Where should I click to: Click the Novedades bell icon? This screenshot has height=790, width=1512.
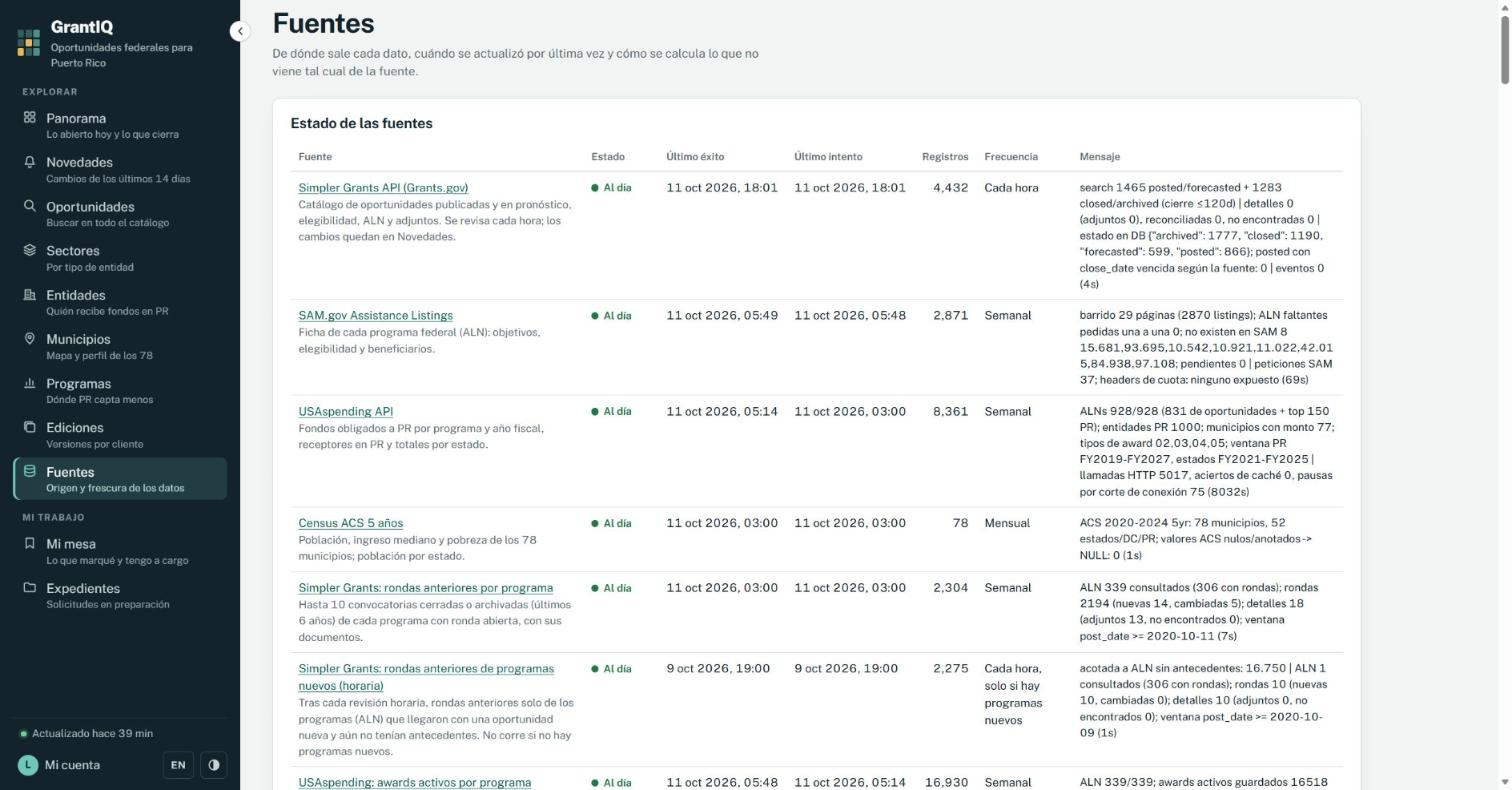pyautogui.click(x=30, y=162)
